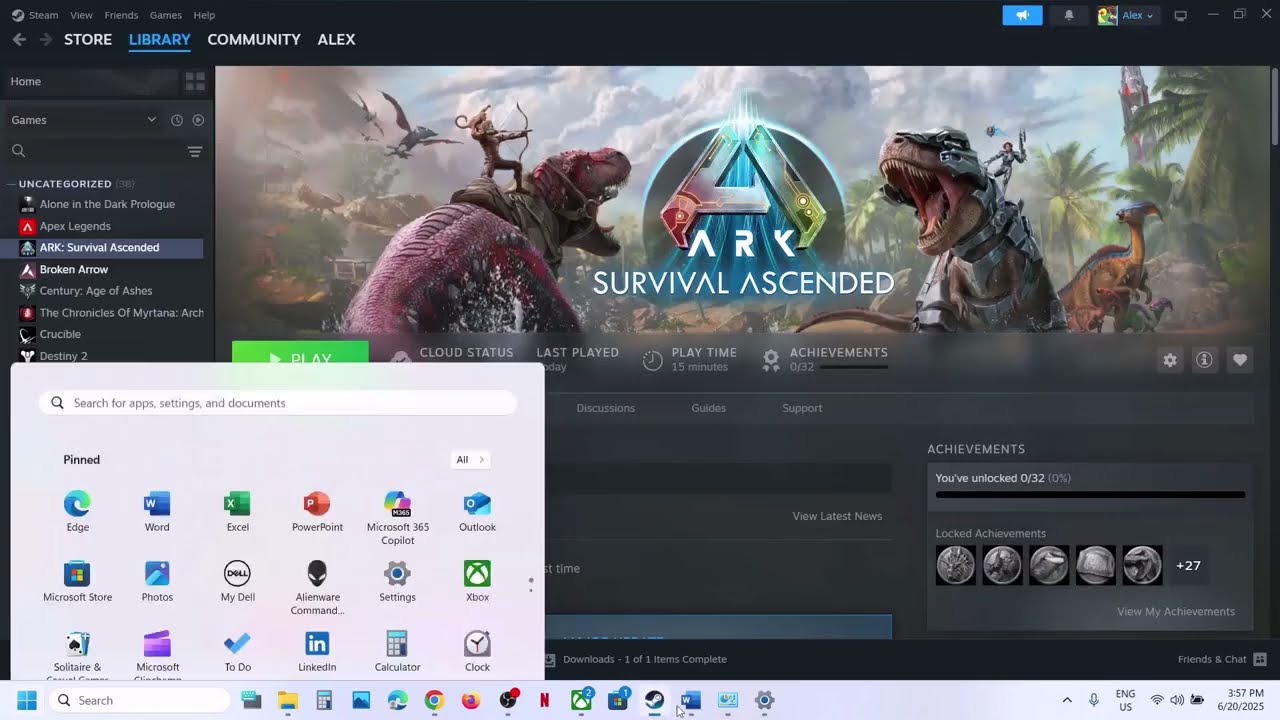Expand all apps with All chevron
This screenshot has height=720, width=1280.
pos(470,460)
